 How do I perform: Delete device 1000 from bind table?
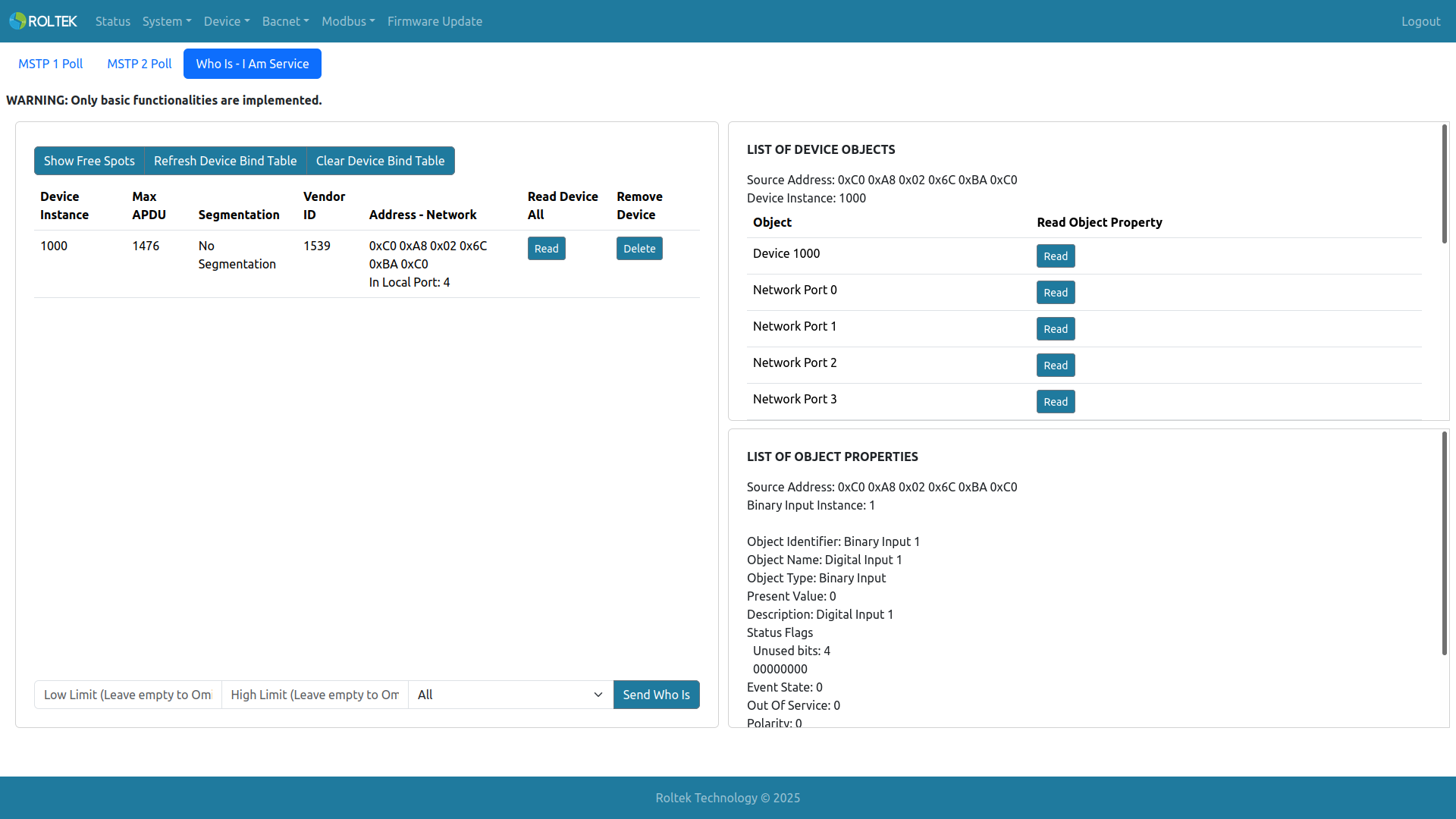(x=639, y=249)
